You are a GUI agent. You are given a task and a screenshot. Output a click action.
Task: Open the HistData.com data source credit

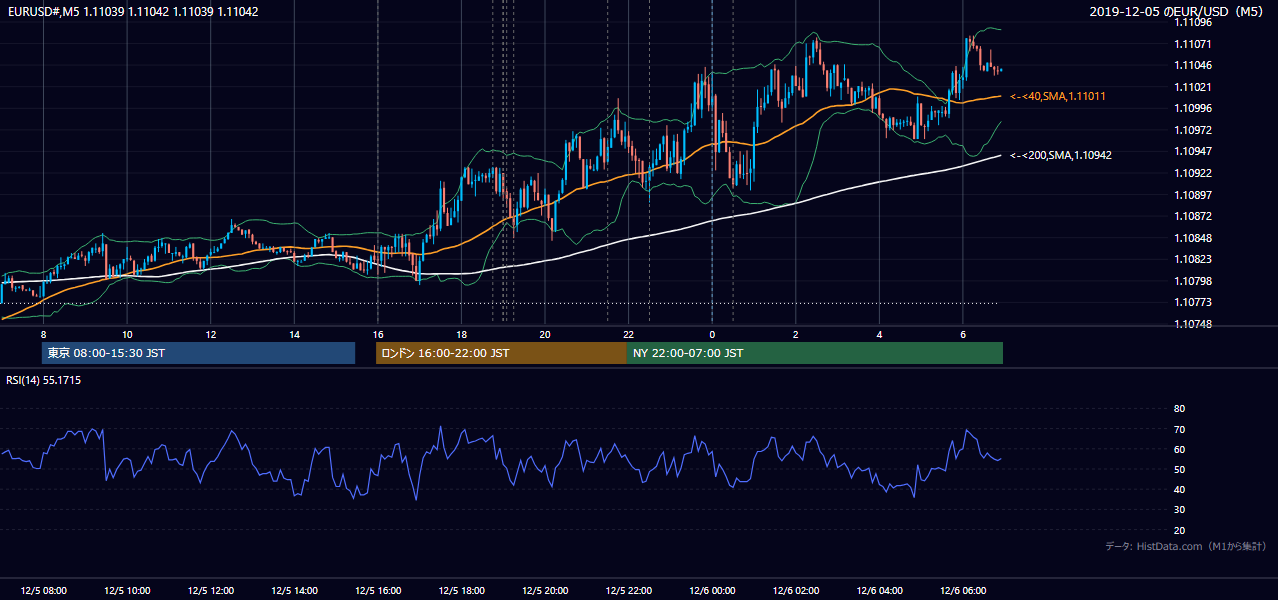[1186, 546]
